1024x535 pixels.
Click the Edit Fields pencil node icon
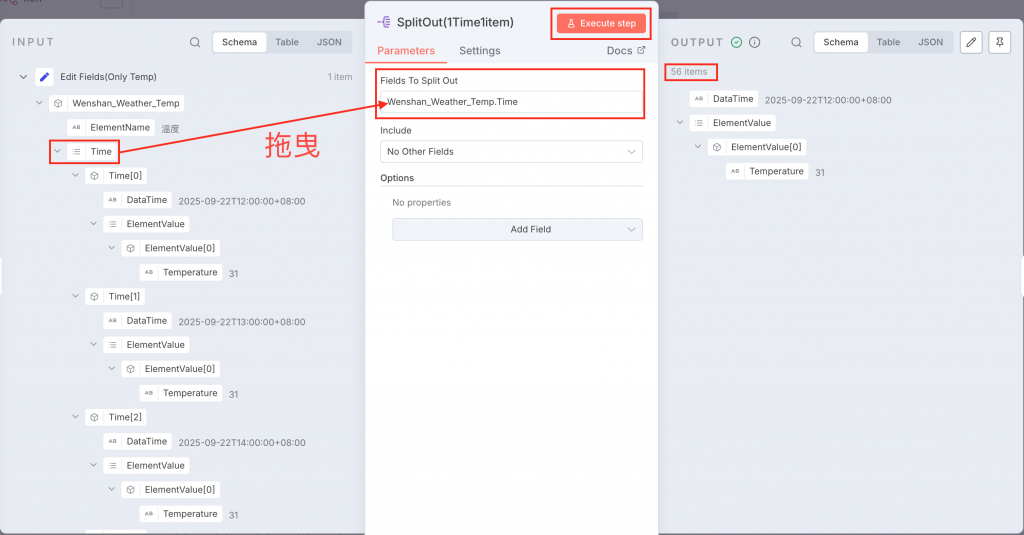(x=44, y=77)
